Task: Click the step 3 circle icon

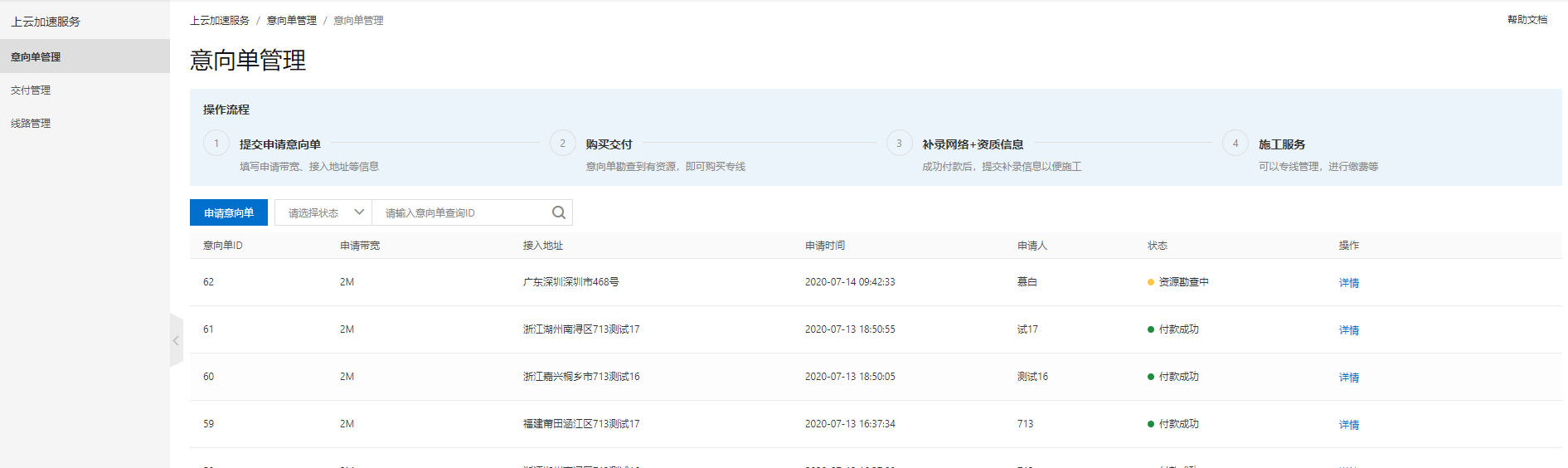Action: coord(899,143)
